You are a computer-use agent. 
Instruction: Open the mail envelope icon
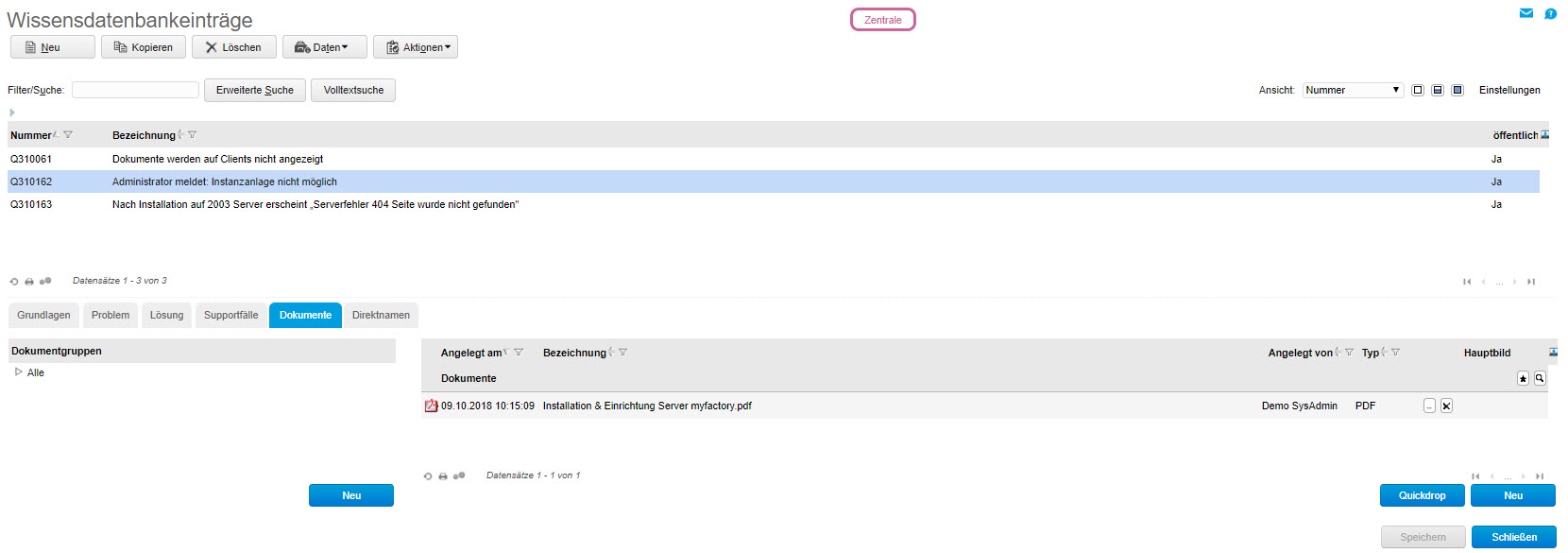click(1525, 13)
